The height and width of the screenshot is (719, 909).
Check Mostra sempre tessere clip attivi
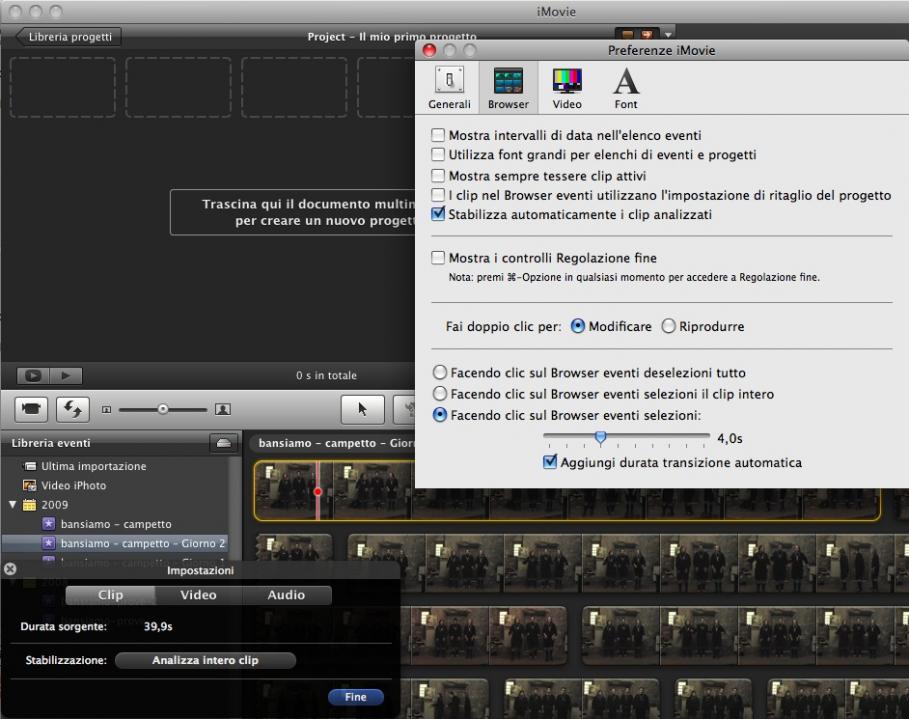(x=438, y=175)
